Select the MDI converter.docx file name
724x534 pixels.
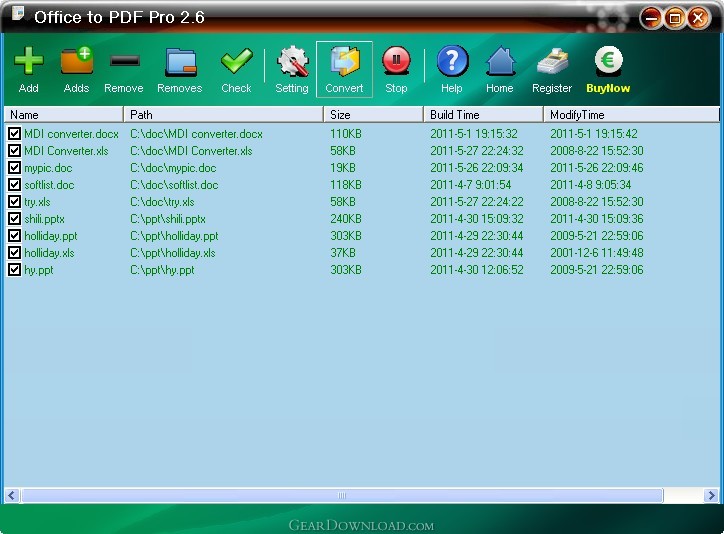click(x=72, y=134)
